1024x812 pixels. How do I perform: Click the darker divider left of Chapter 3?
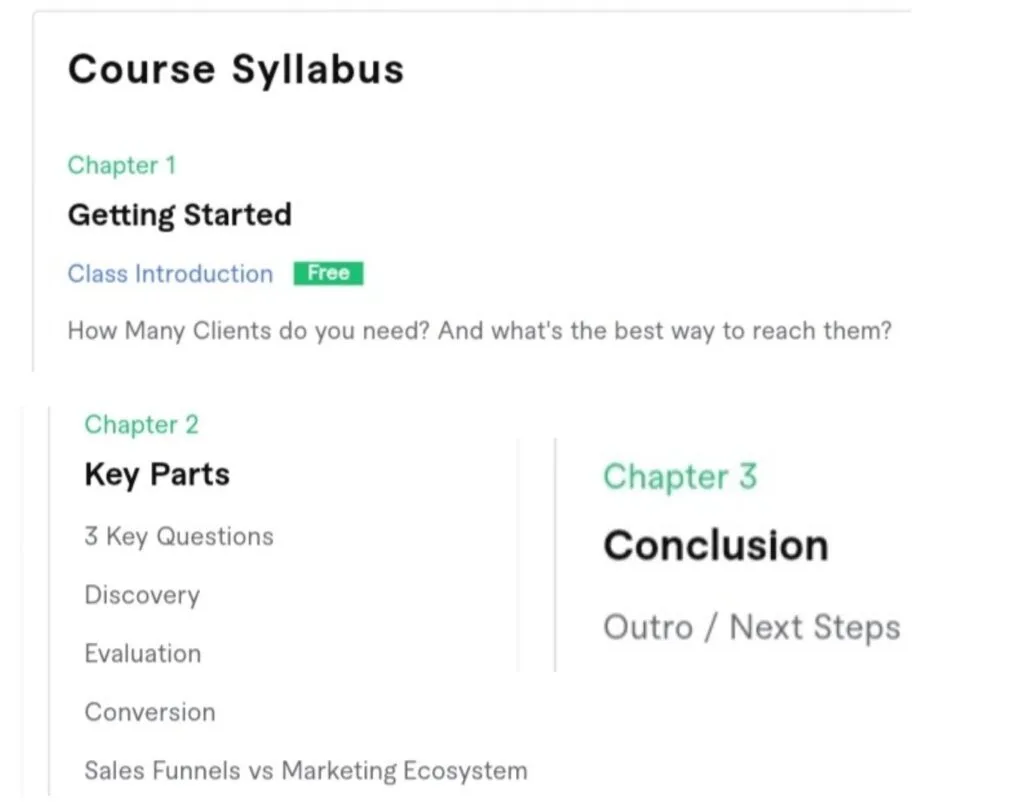[x=555, y=555]
